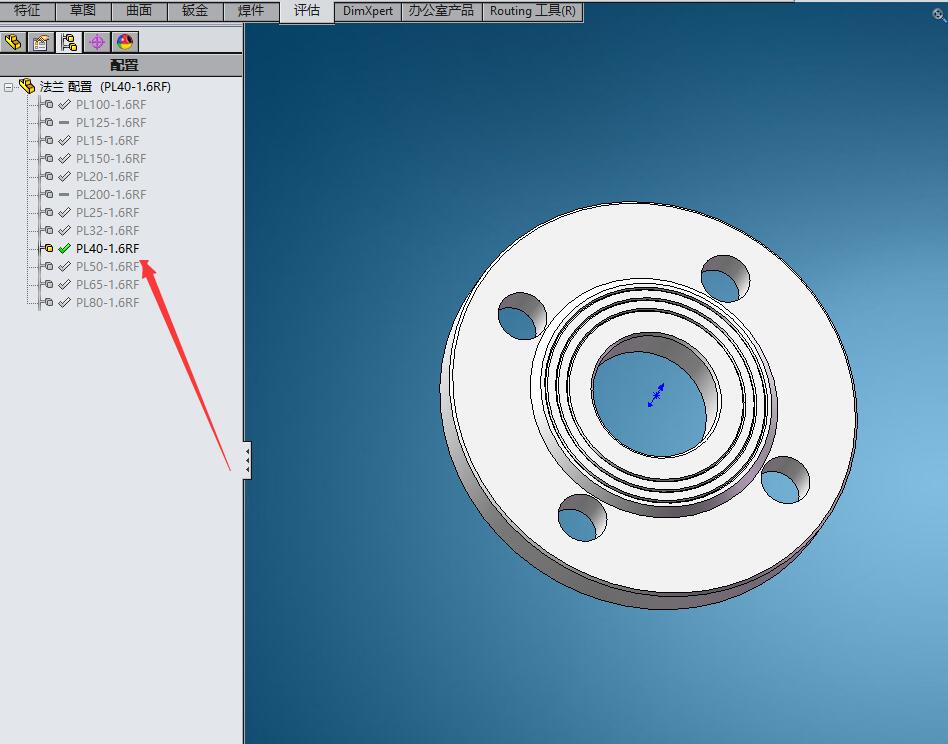Select the PL200-1.6RF configuration
Screen dimensions: 948x744
[111, 195]
